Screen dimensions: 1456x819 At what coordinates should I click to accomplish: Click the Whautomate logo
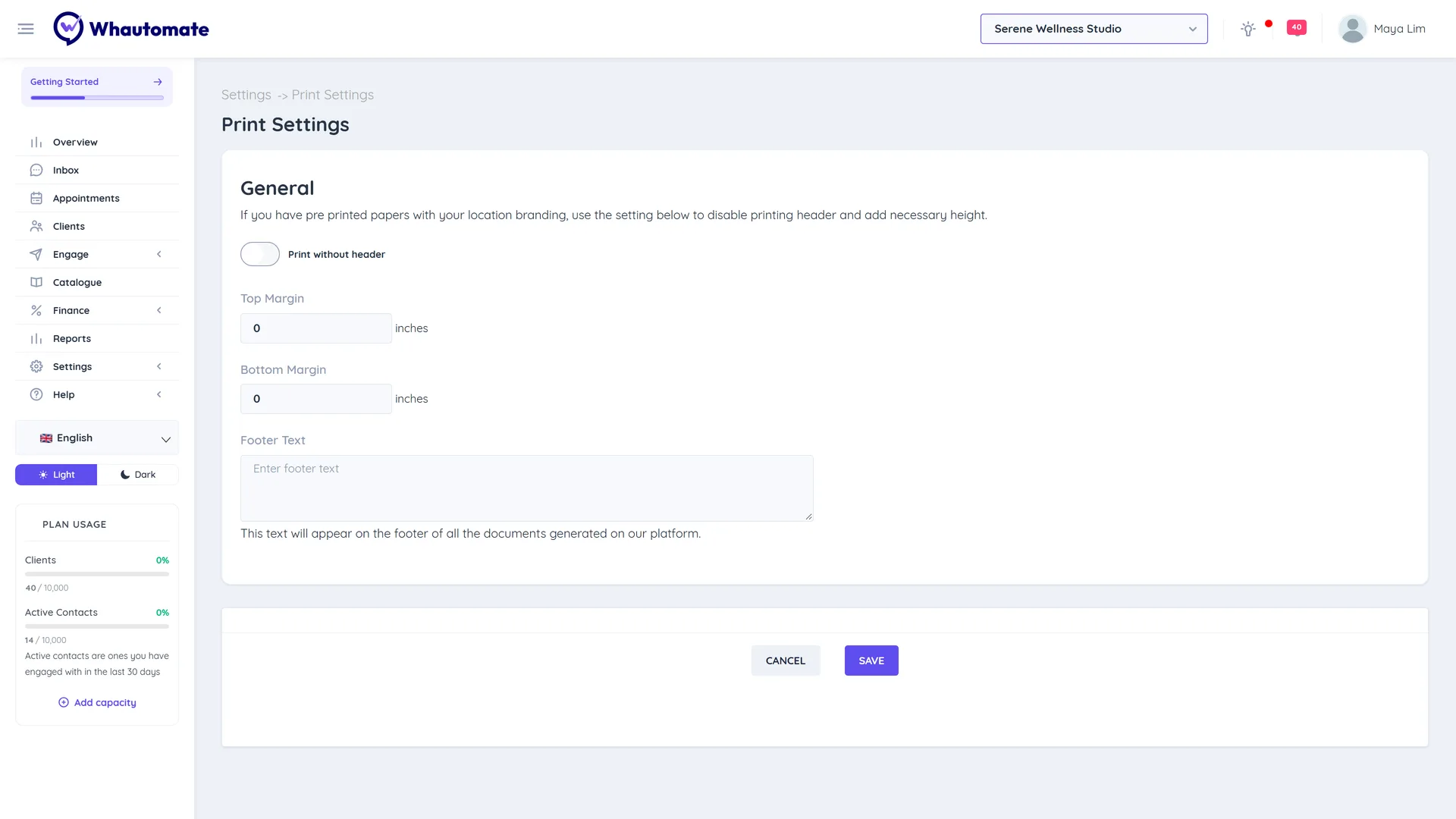click(x=131, y=29)
